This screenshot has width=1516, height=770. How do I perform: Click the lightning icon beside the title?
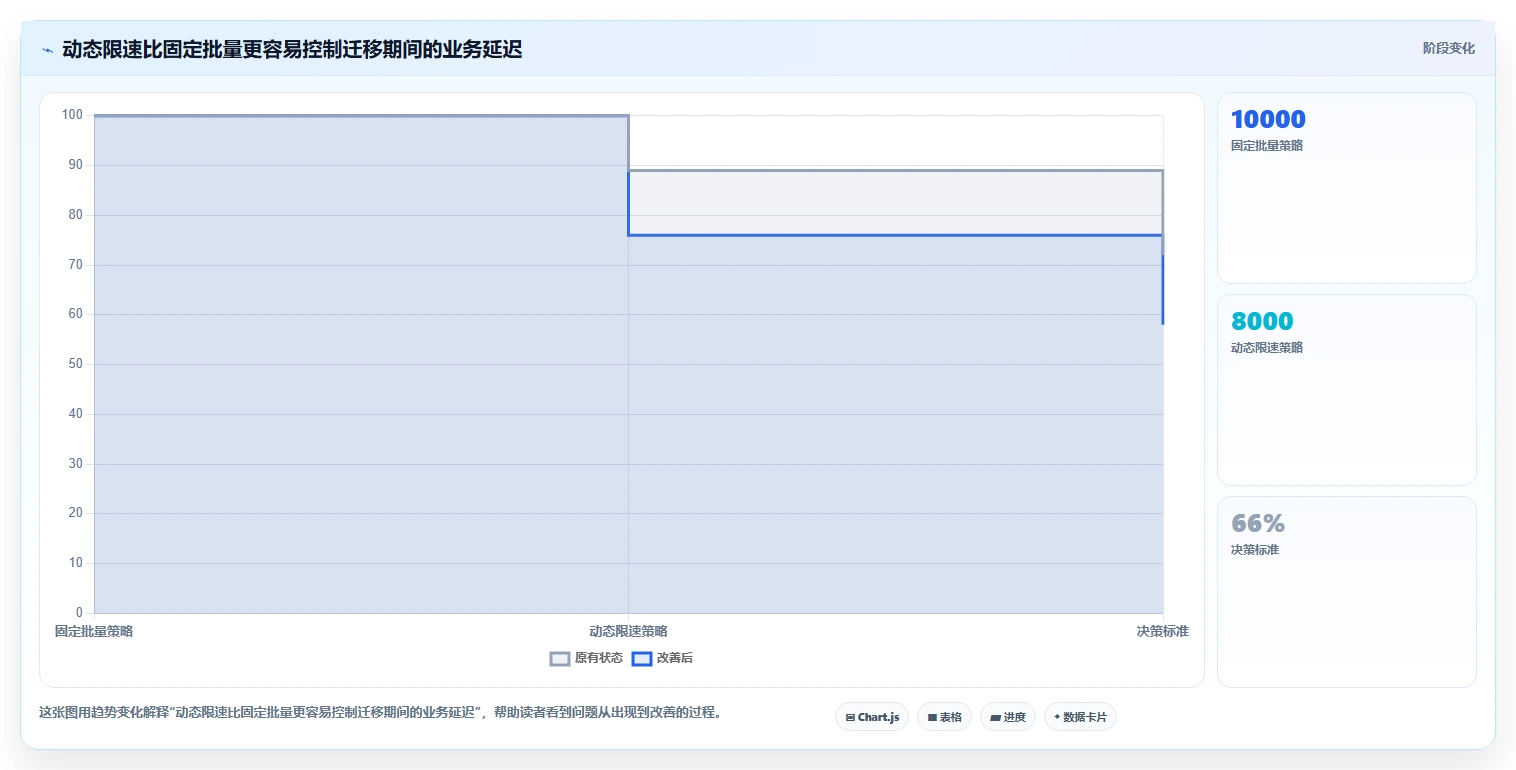47,50
